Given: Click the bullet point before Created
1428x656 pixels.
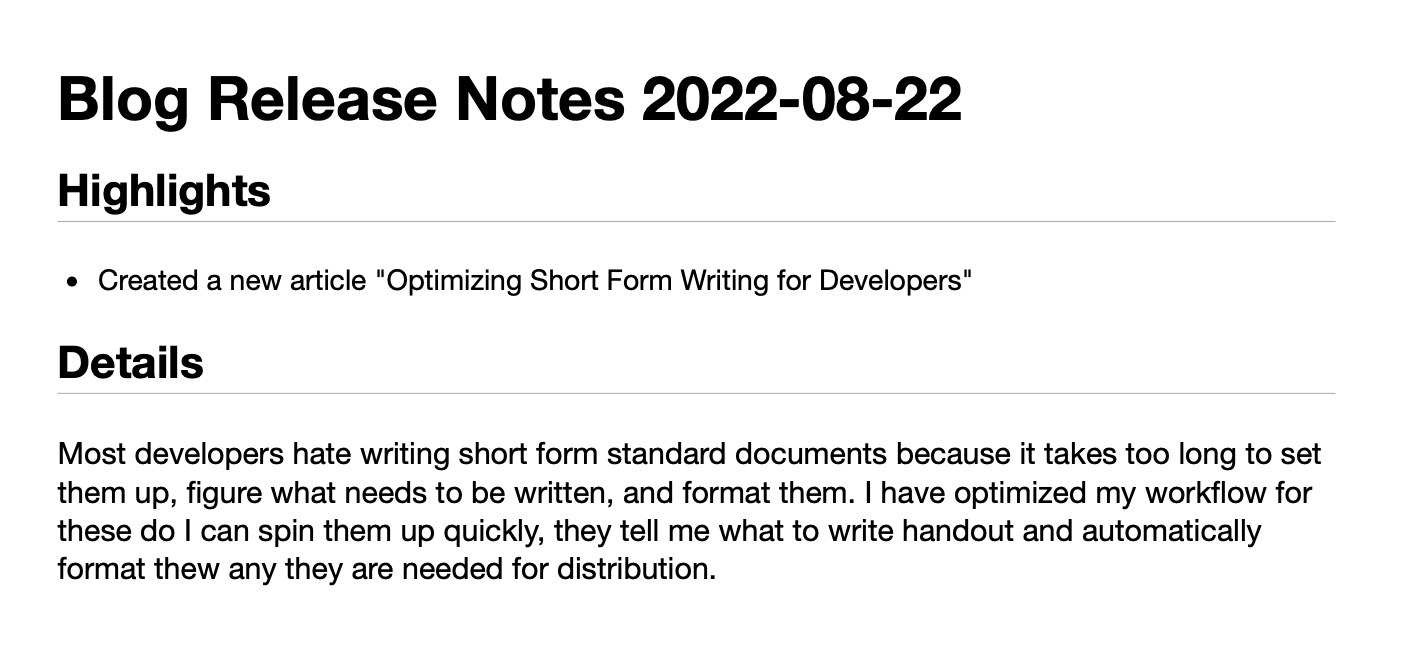Looking at the screenshot, I should point(72,283).
